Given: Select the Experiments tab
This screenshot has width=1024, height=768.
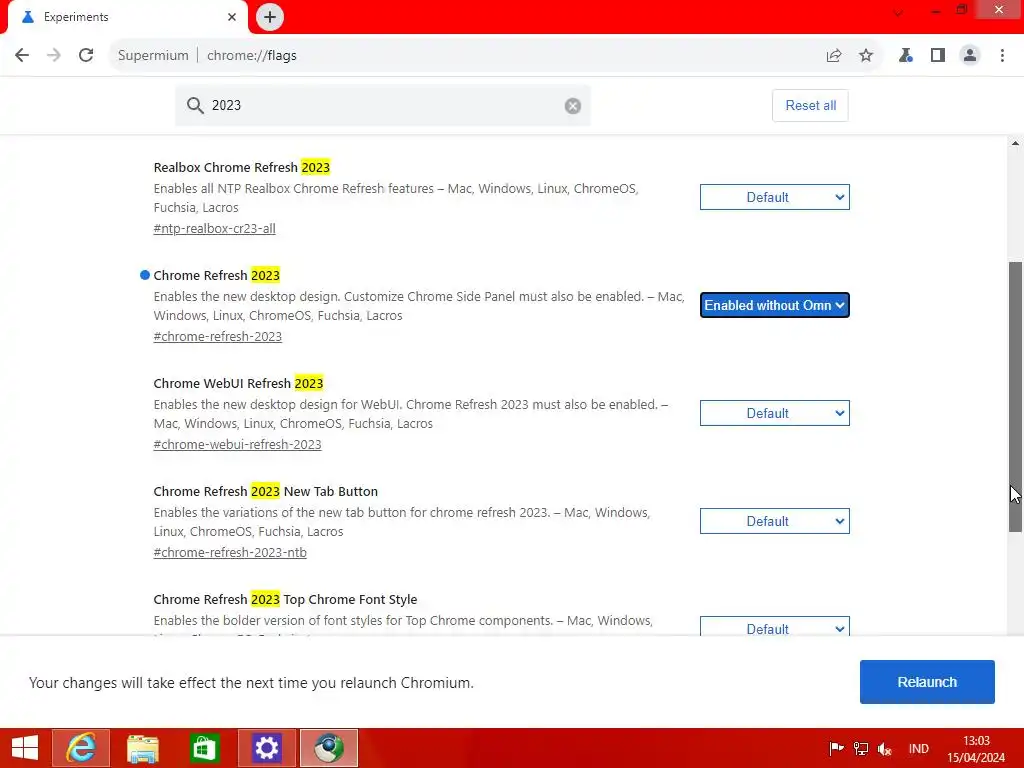Looking at the screenshot, I should click(127, 17).
